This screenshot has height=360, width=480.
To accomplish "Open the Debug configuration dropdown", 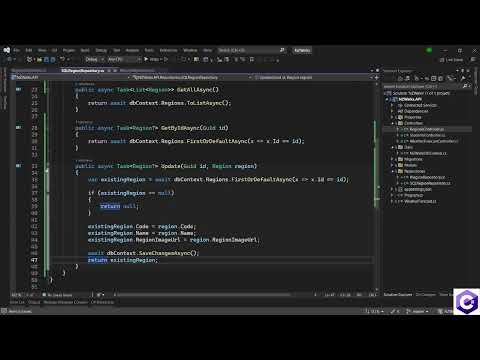I will point(94,59).
